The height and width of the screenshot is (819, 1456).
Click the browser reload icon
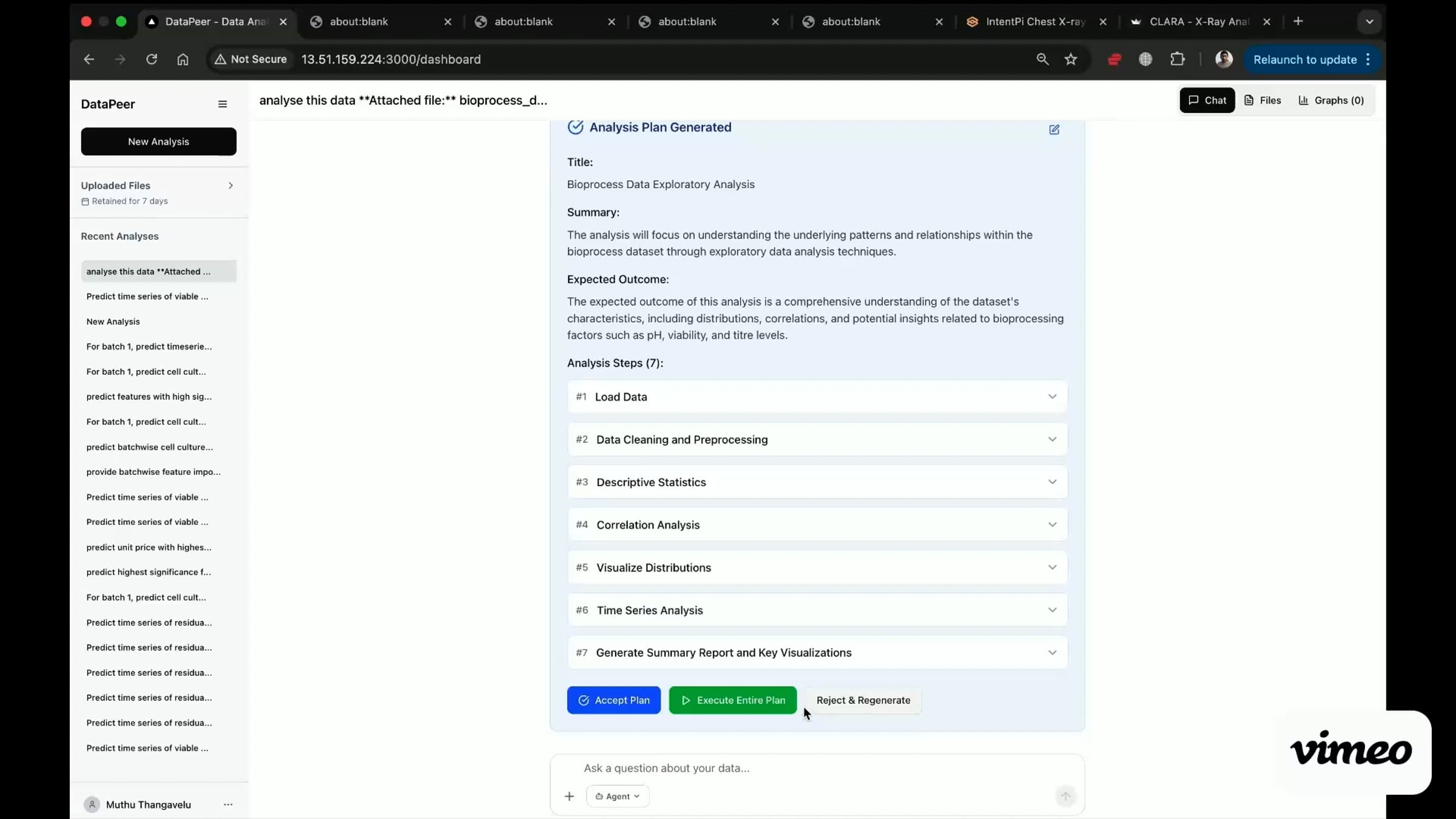(x=152, y=59)
